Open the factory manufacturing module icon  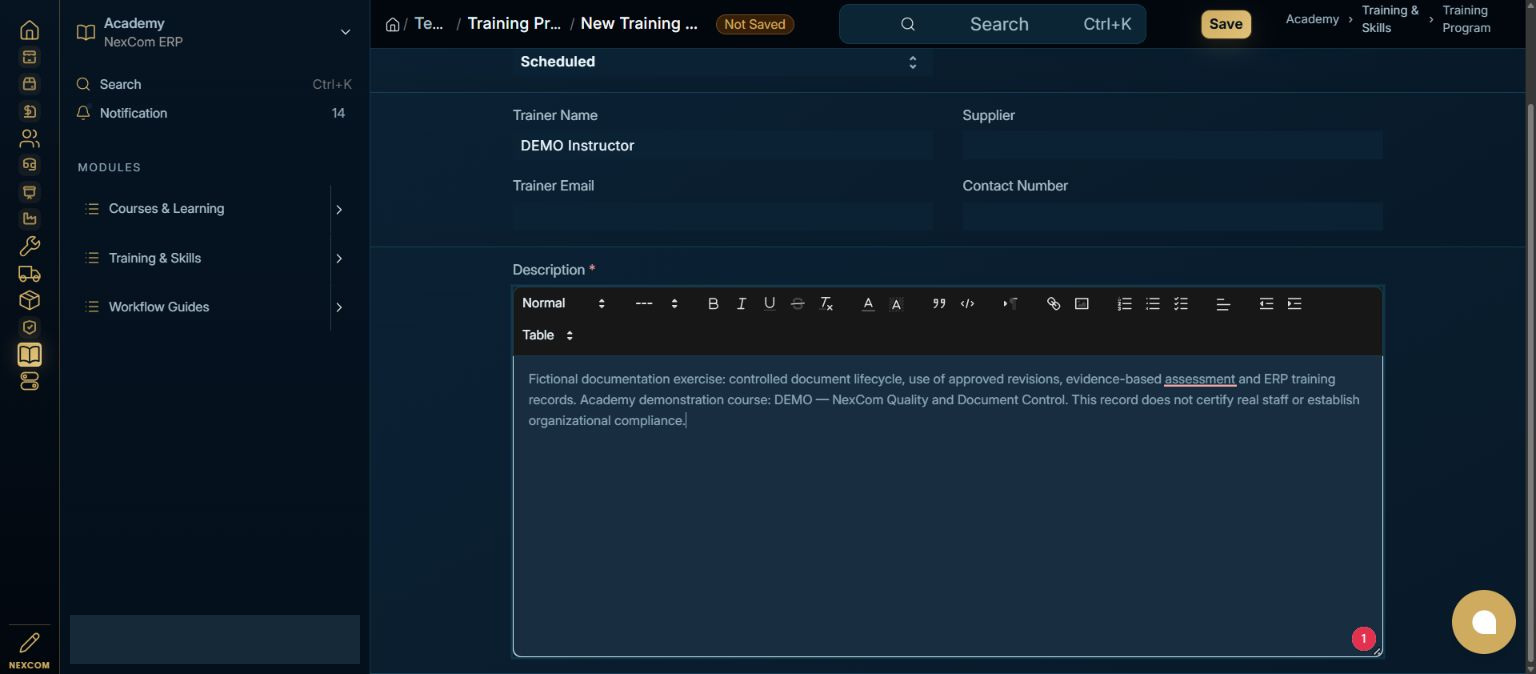(29, 219)
